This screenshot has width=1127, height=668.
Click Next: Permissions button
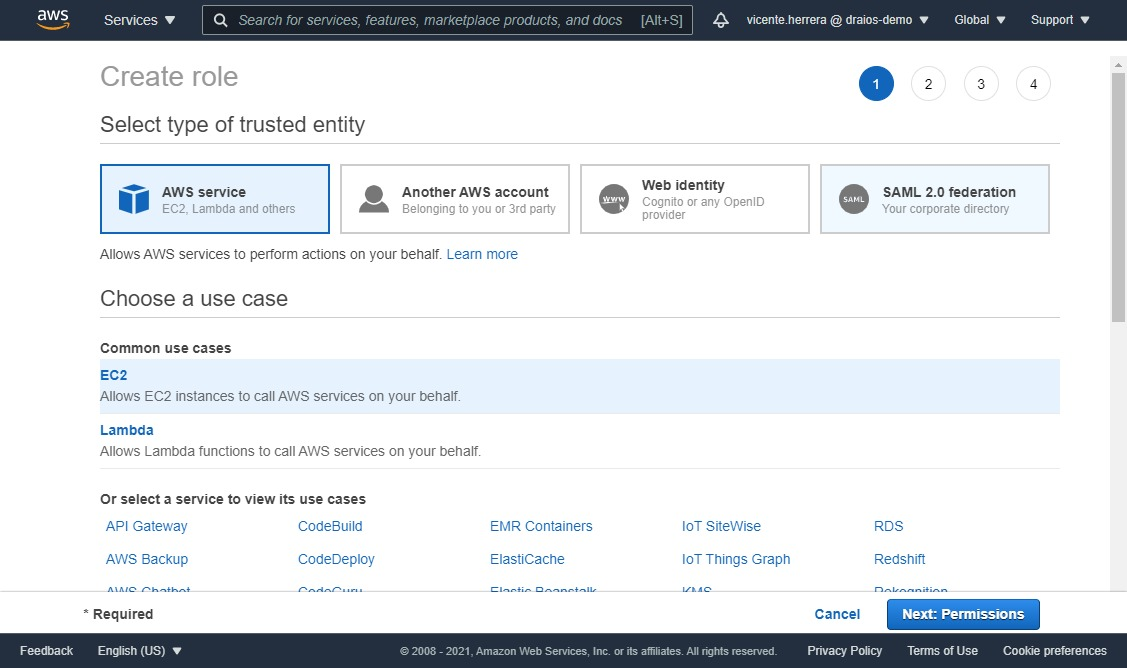[x=963, y=614]
